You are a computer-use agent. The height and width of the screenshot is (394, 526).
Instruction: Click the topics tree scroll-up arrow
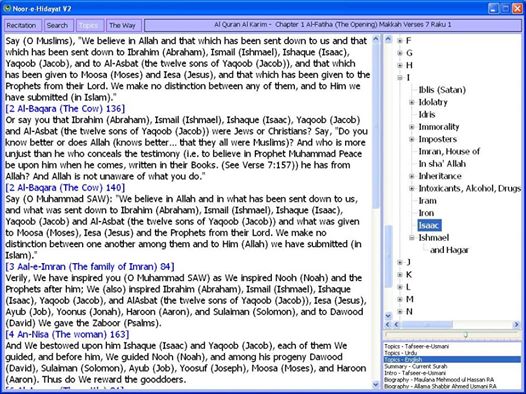[388, 39]
